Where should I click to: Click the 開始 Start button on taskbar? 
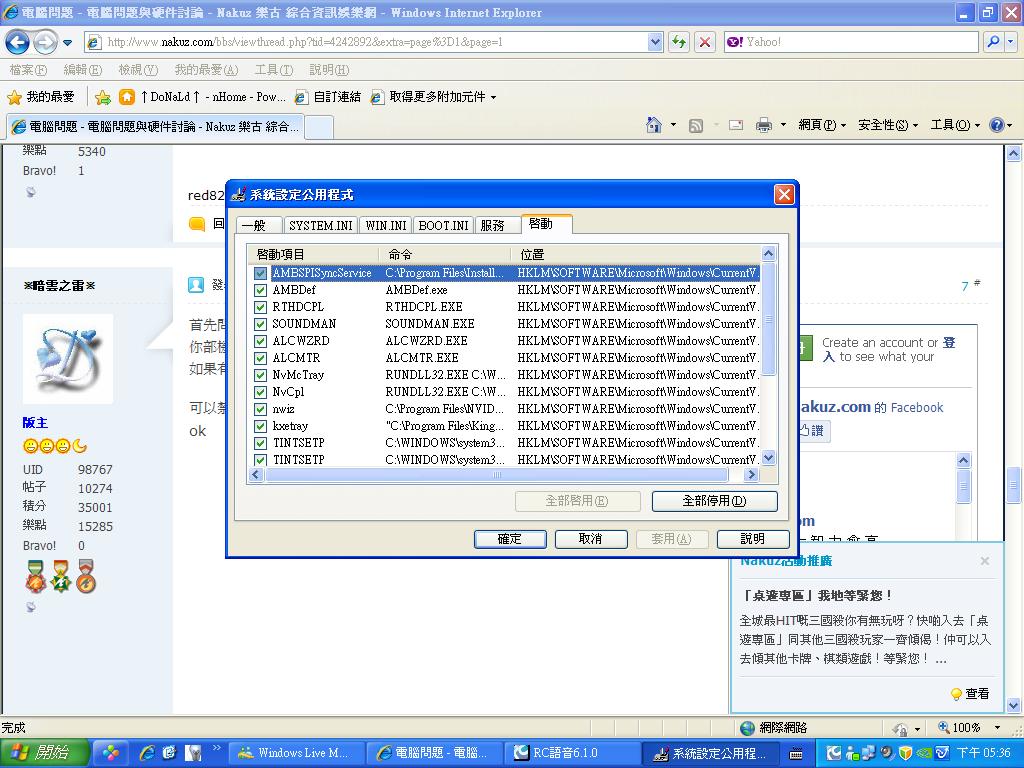point(40,753)
